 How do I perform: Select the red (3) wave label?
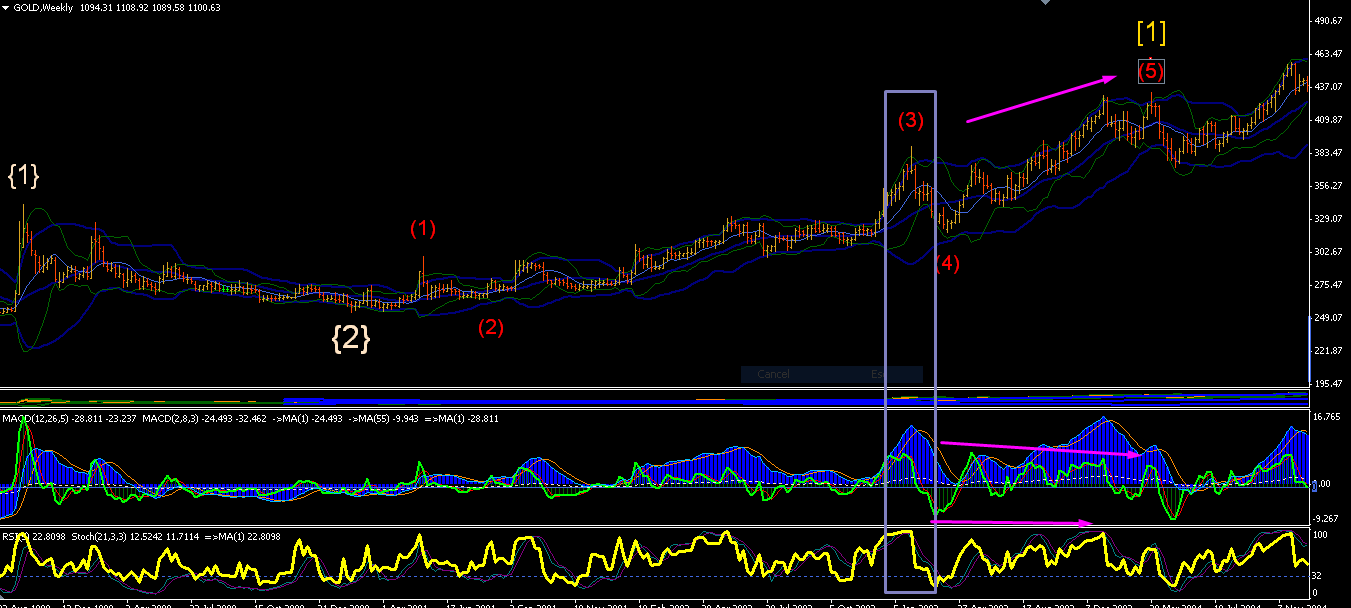[911, 120]
